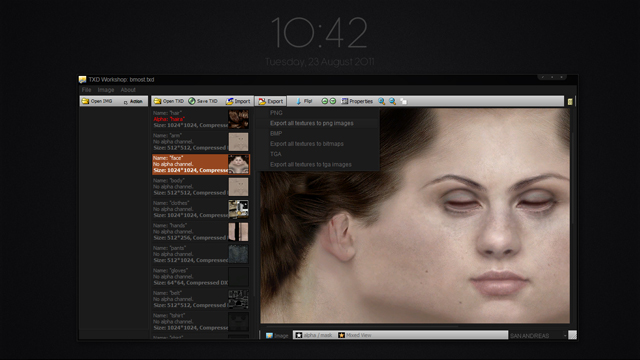Click the hair texture thumbnail

pos(238,119)
